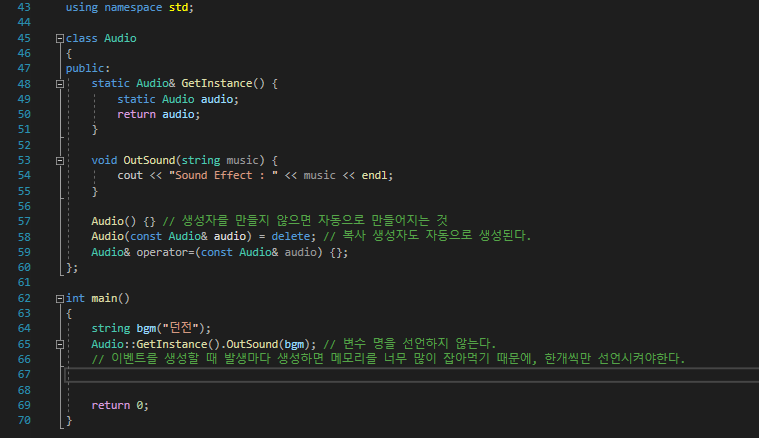The image size is (759, 438).
Task: Click the bgm variable declaration on line 64
Action: (146, 329)
